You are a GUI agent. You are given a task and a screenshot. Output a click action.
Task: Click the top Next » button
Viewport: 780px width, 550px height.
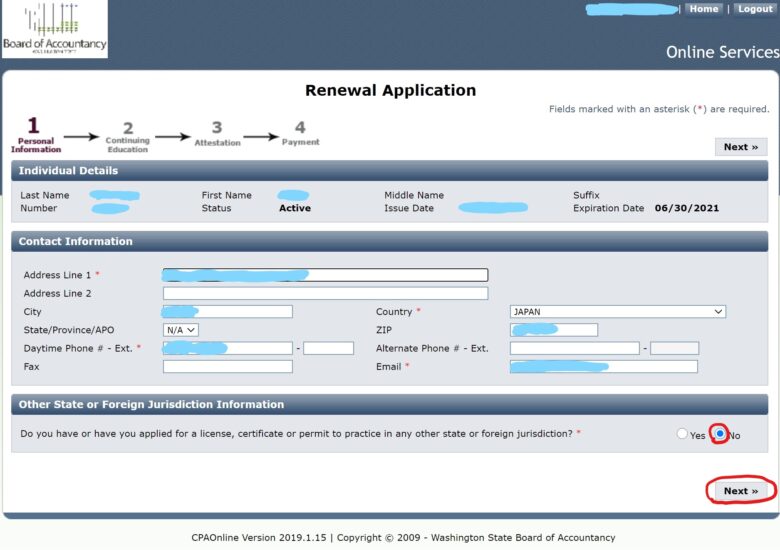741,147
